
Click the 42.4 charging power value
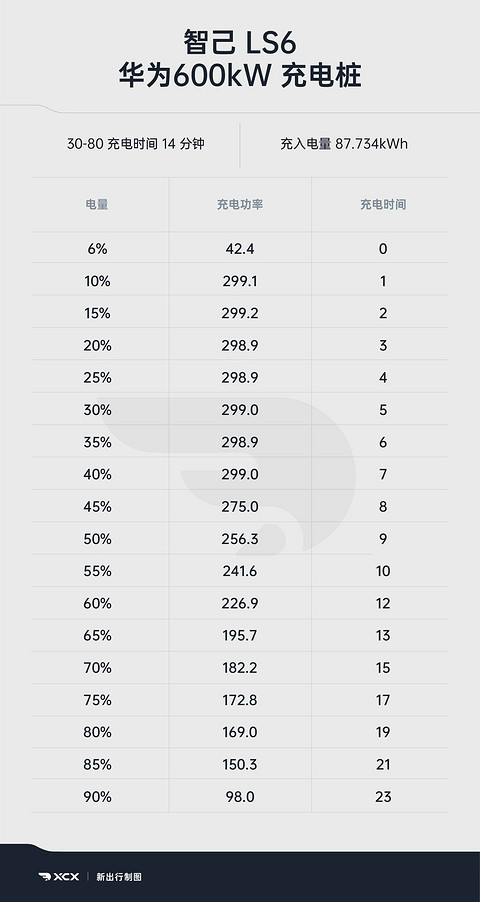click(240, 249)
